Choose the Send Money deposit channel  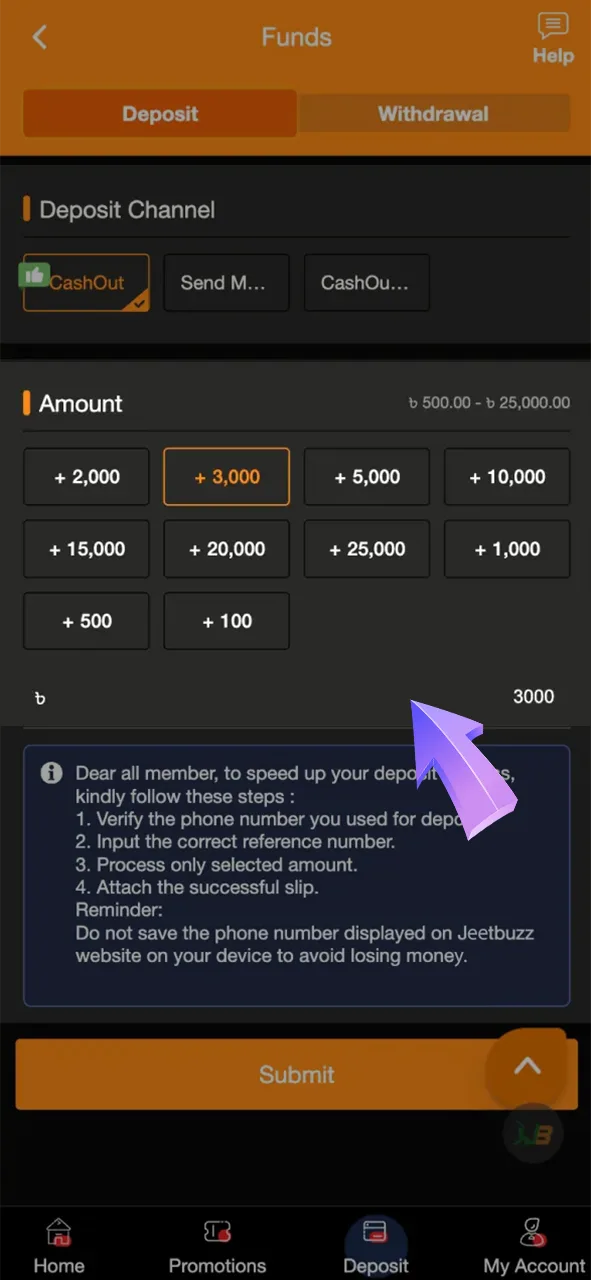click(x=226, y=283)
